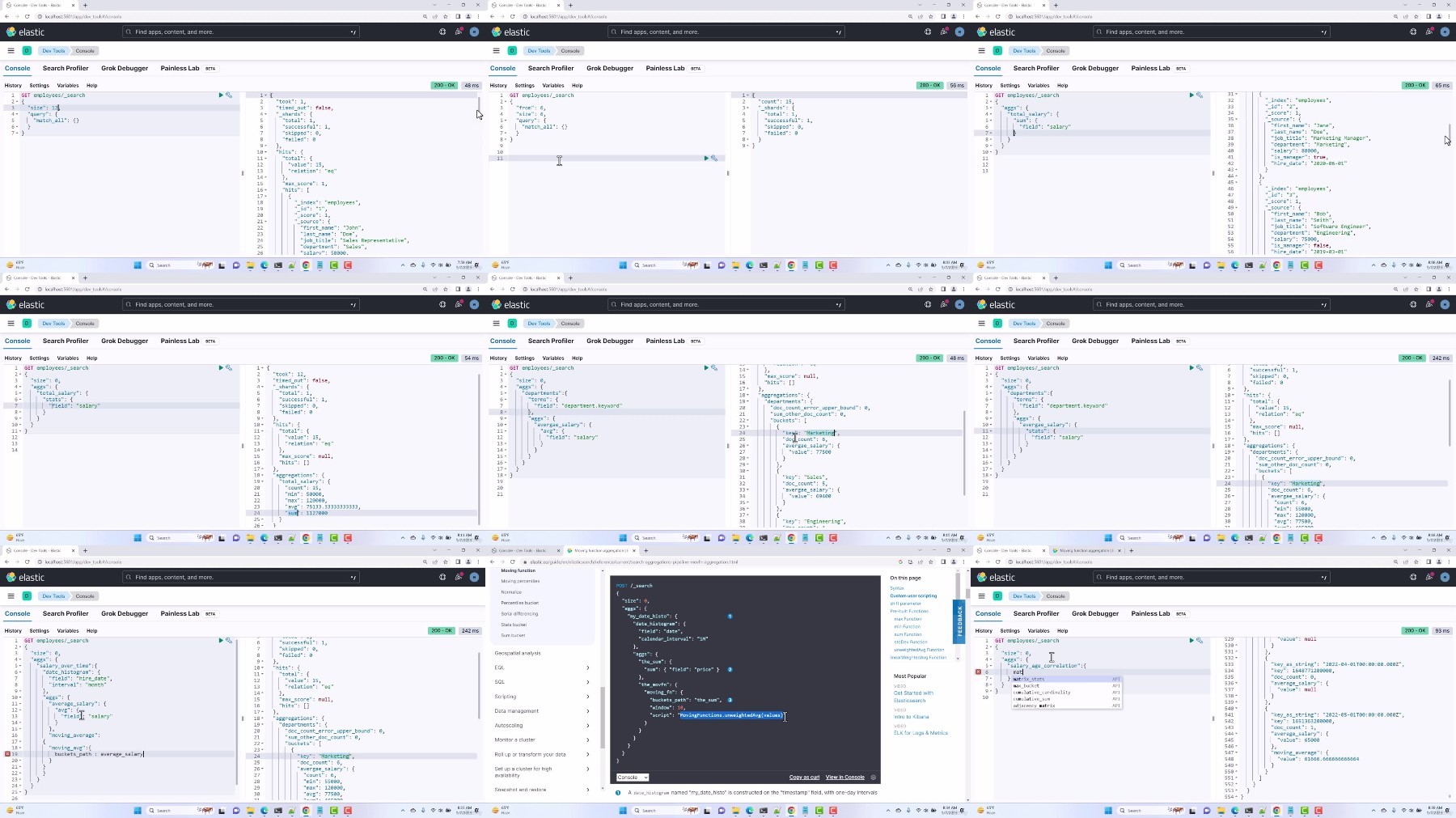Image resolution: width=1456 pixels, height=818 pixels.
Task: Click Copy as curl link
Action: coord(804,778)
